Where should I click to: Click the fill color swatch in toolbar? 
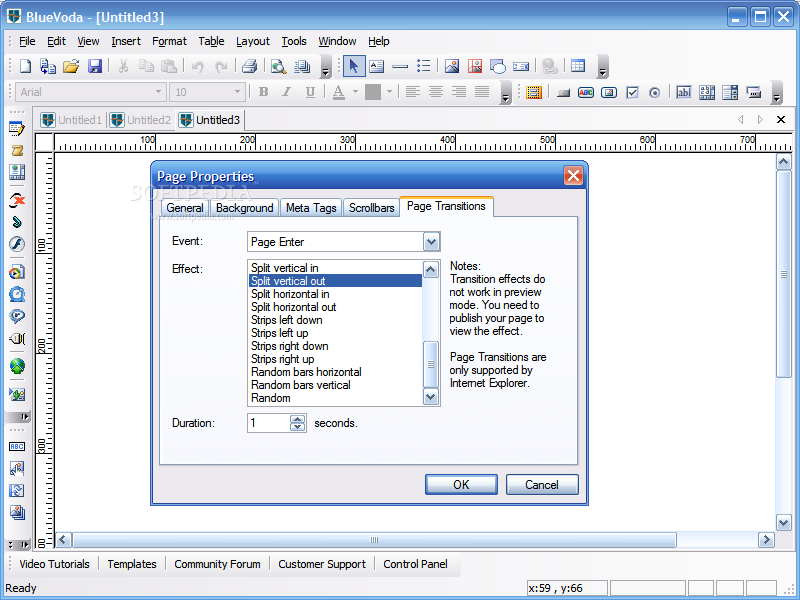(x=373, y=92)
